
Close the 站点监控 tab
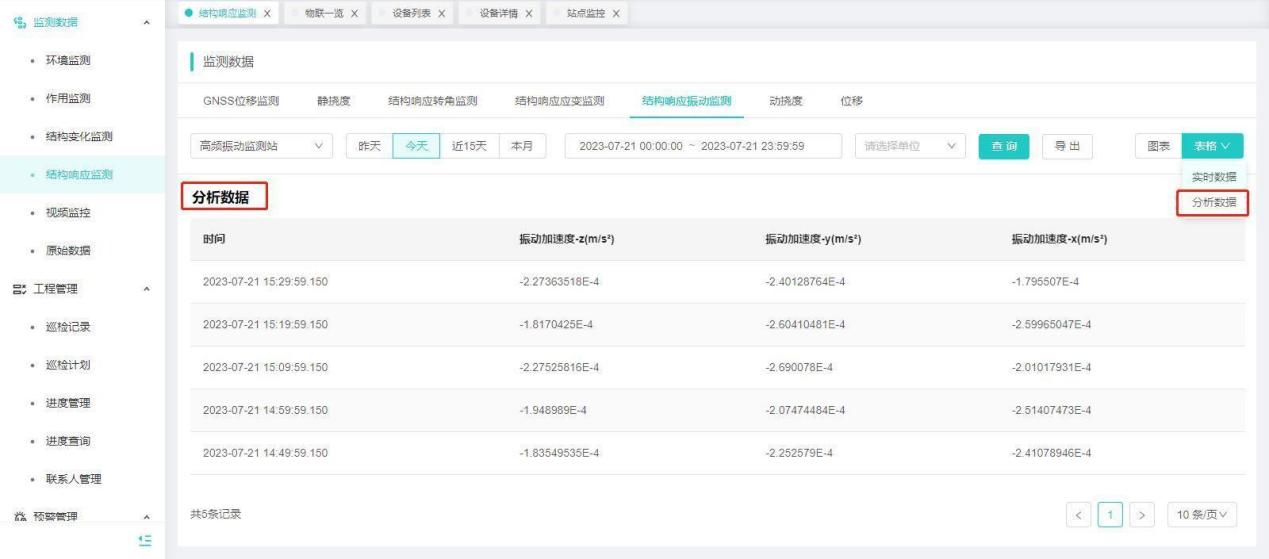pyautogui.click(x=616, y=13)
